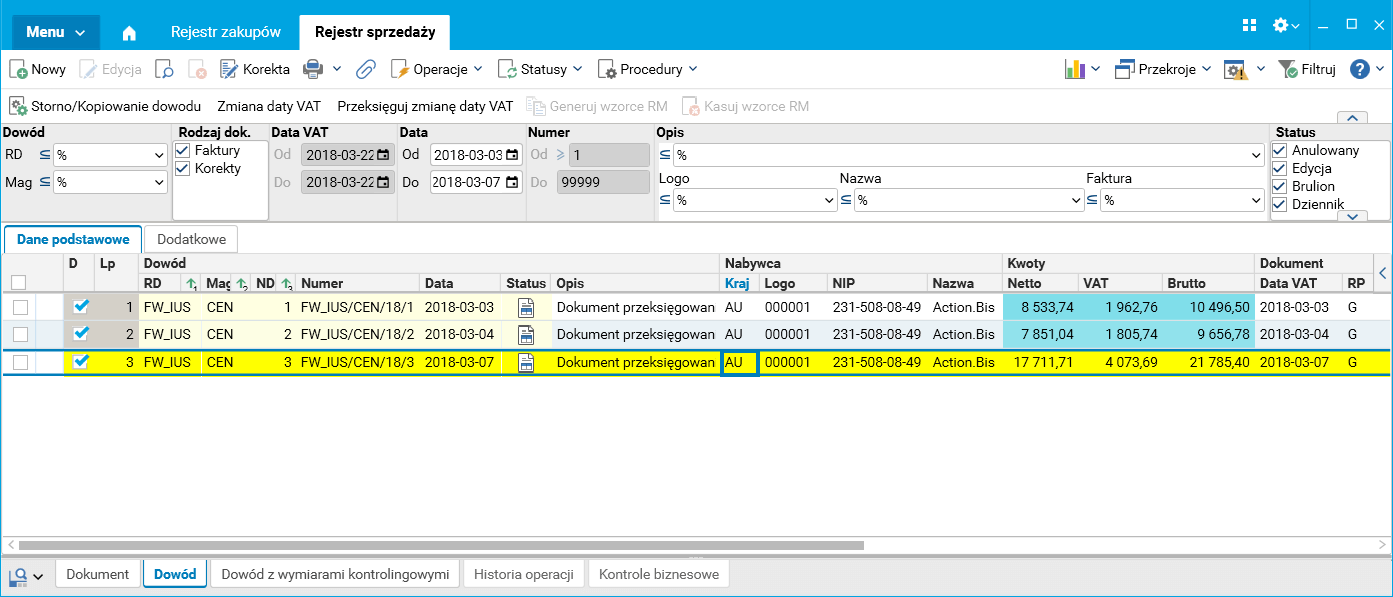Open calendar picker for Data Od 2018-03-03
The height and width of the screenshot is (597, 1393).
[512, 155]
